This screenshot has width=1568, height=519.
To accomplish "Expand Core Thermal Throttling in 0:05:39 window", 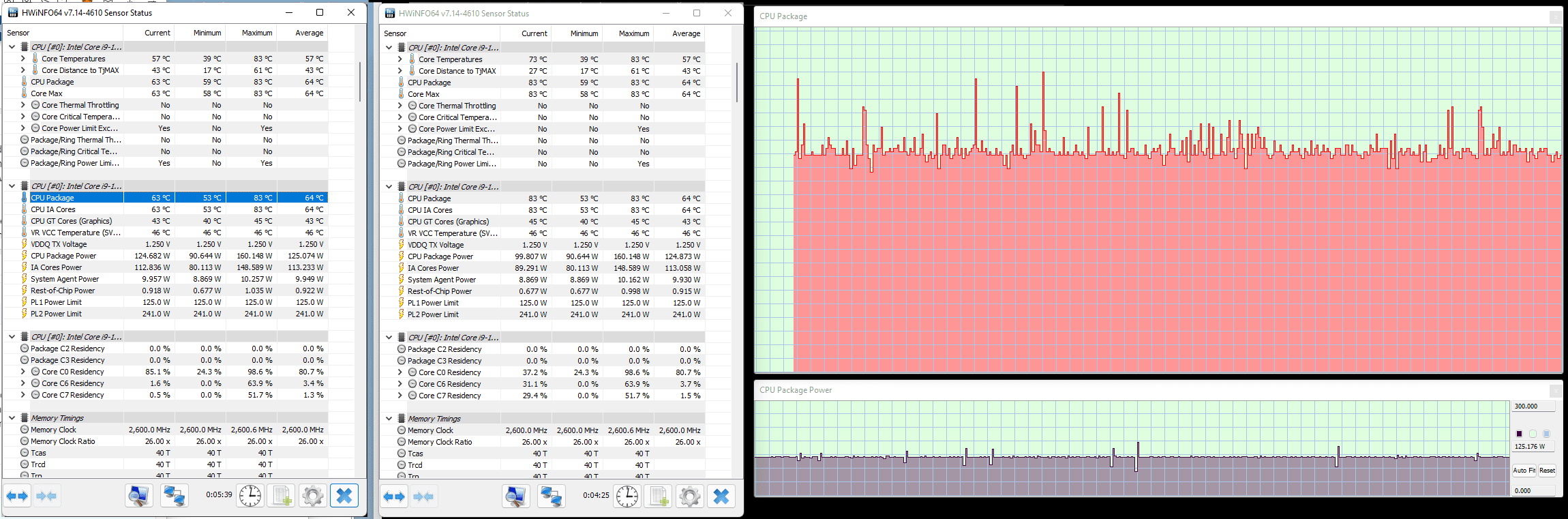I will (x=22, y=105).
